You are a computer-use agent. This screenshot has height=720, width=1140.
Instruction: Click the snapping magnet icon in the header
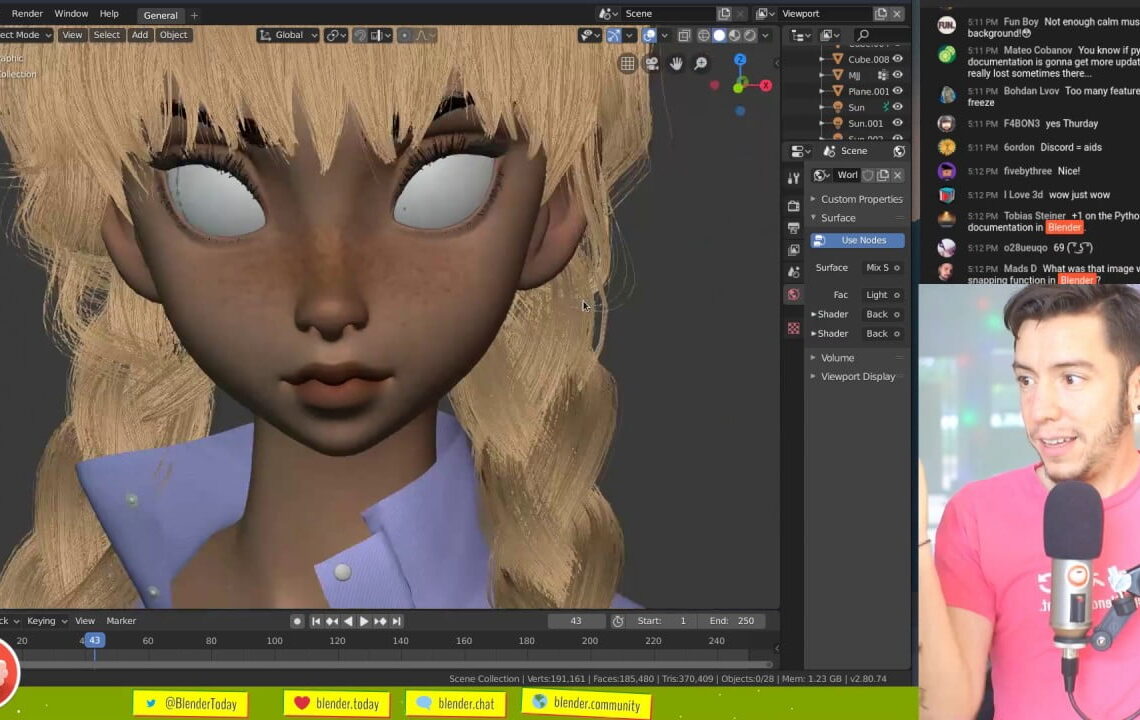pos(359,35)
